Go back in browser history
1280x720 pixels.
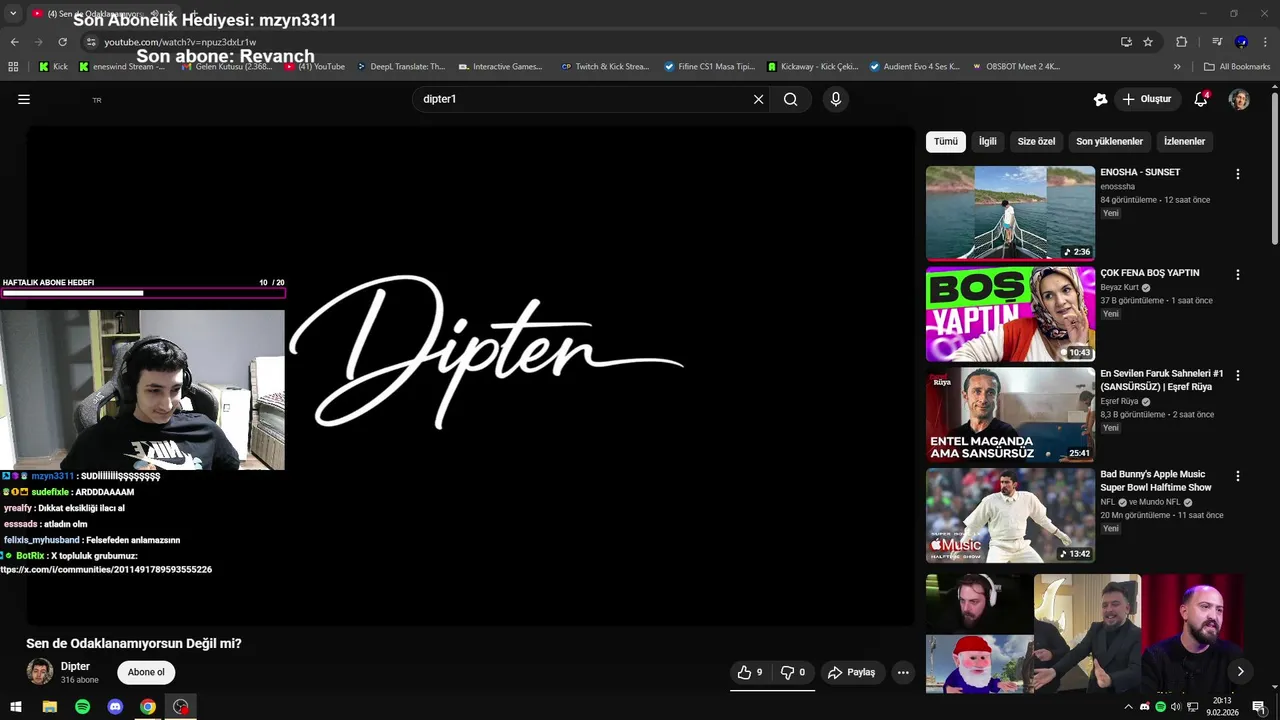click(14, 42)
